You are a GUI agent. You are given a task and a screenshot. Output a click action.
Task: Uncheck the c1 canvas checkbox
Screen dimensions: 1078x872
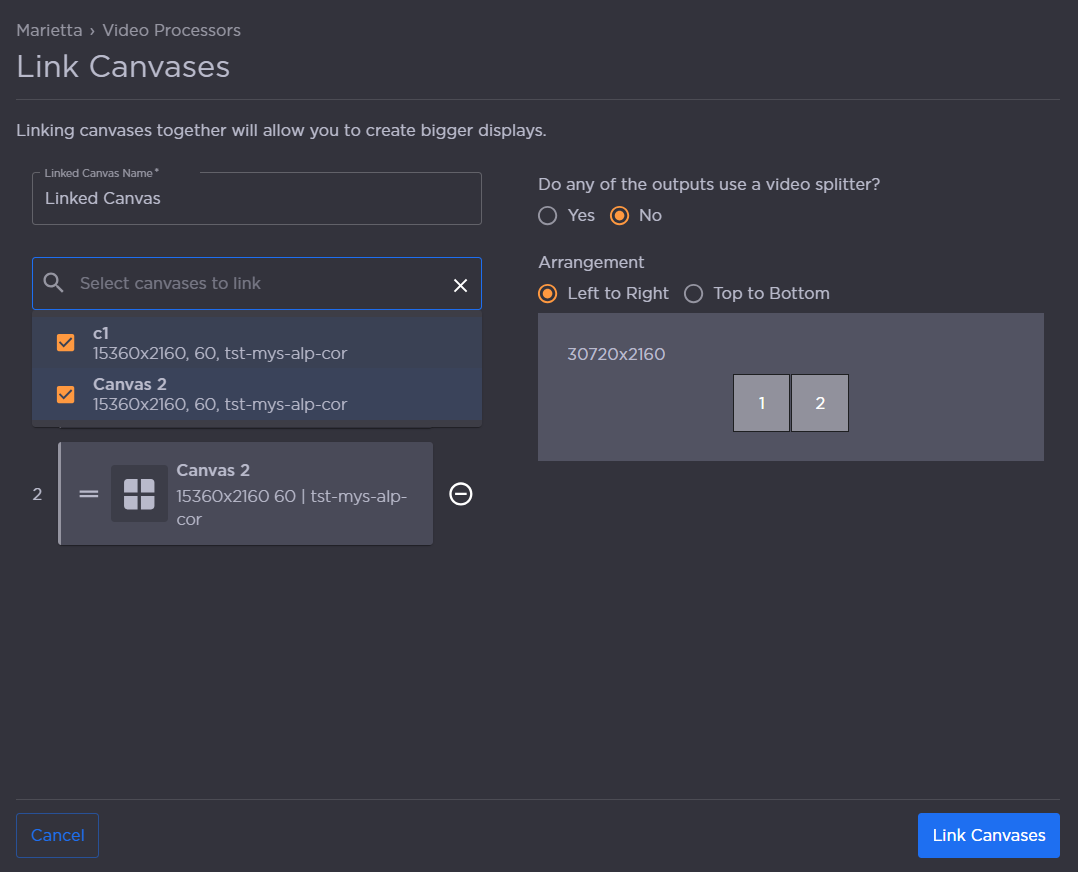point(65,342)
